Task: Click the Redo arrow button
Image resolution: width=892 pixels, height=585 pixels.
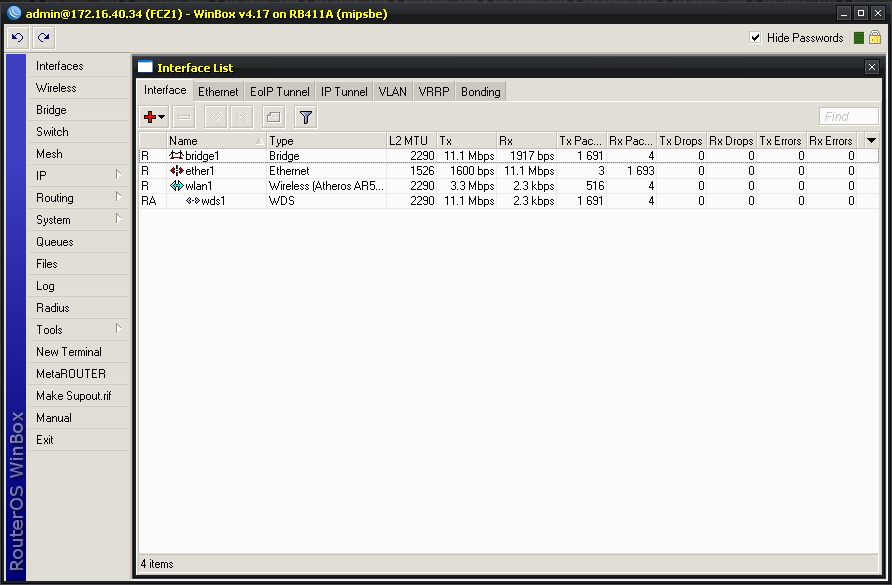Action: (44, 38)
